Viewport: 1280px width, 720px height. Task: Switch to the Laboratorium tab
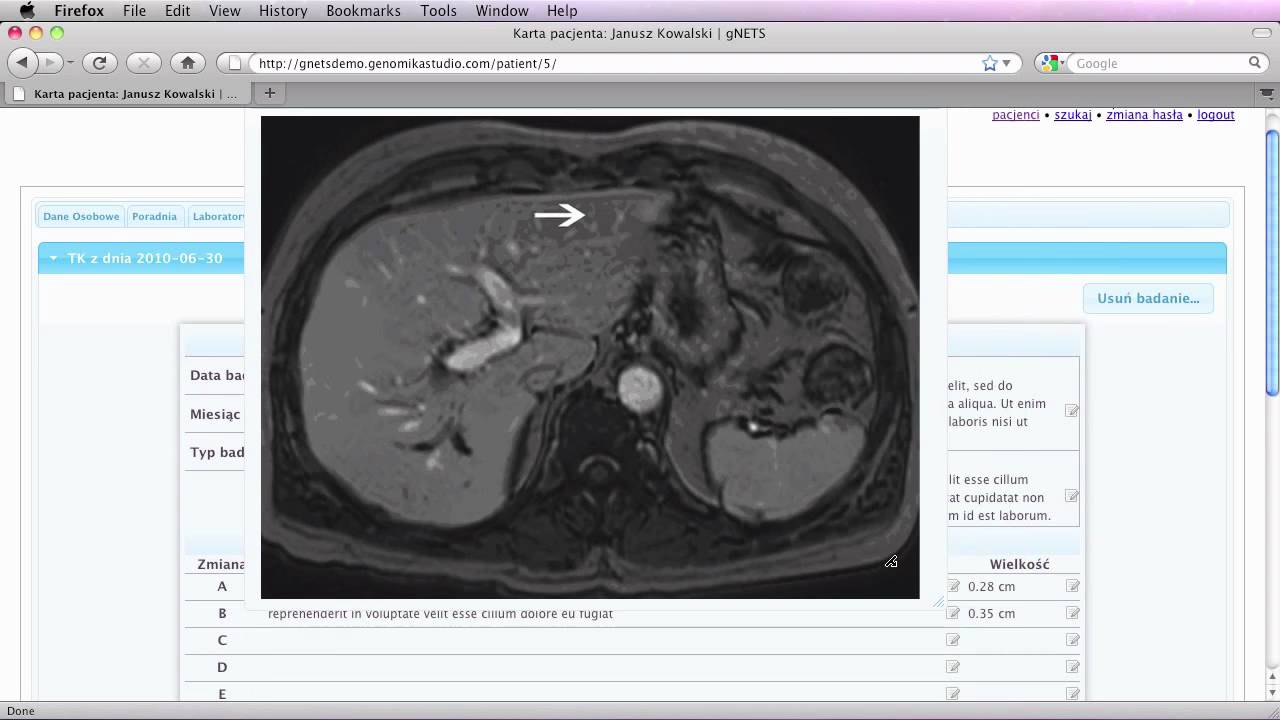pos(218,216)
